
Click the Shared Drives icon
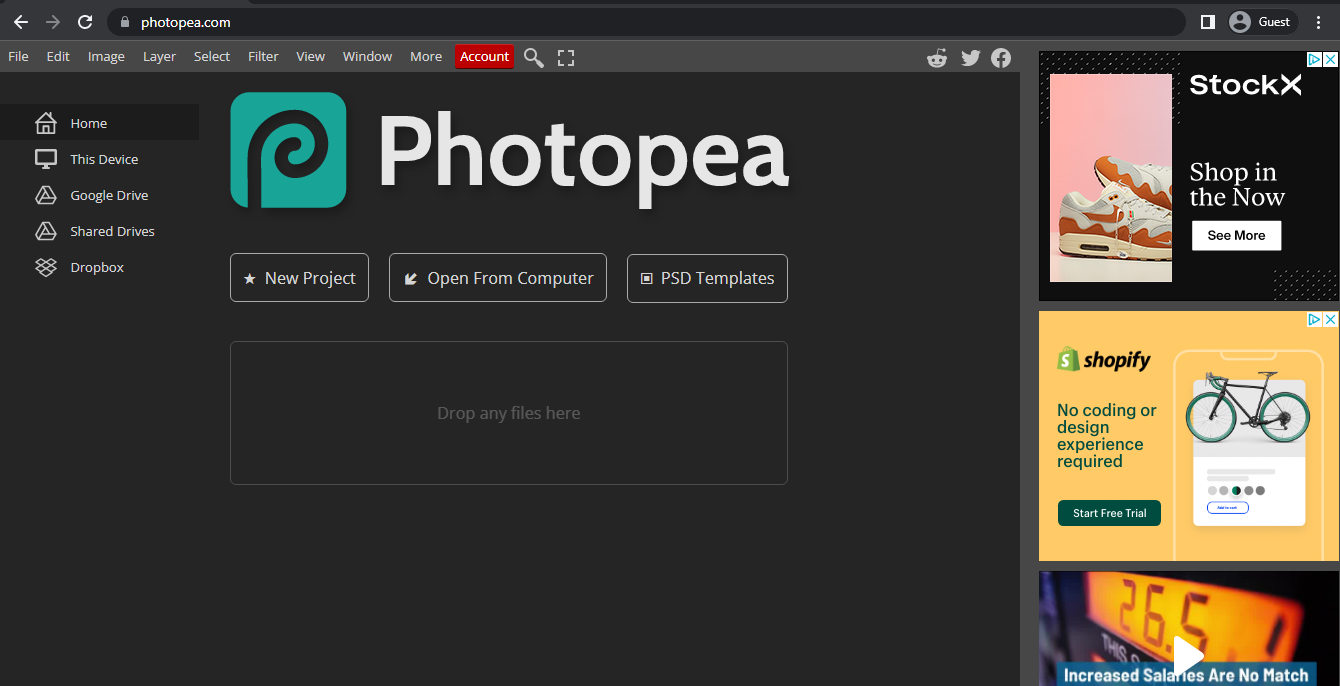tap(46, 231)
